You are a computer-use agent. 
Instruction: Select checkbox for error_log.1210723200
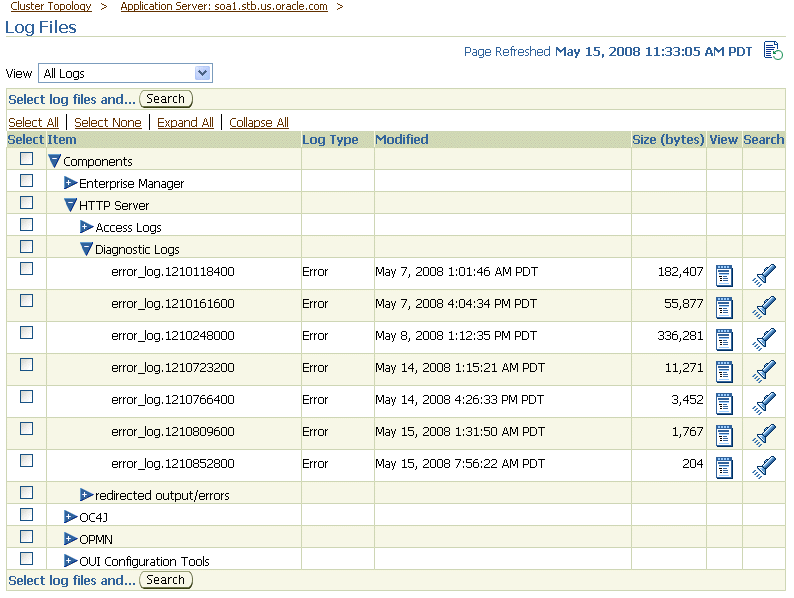[x=26, y=365]
